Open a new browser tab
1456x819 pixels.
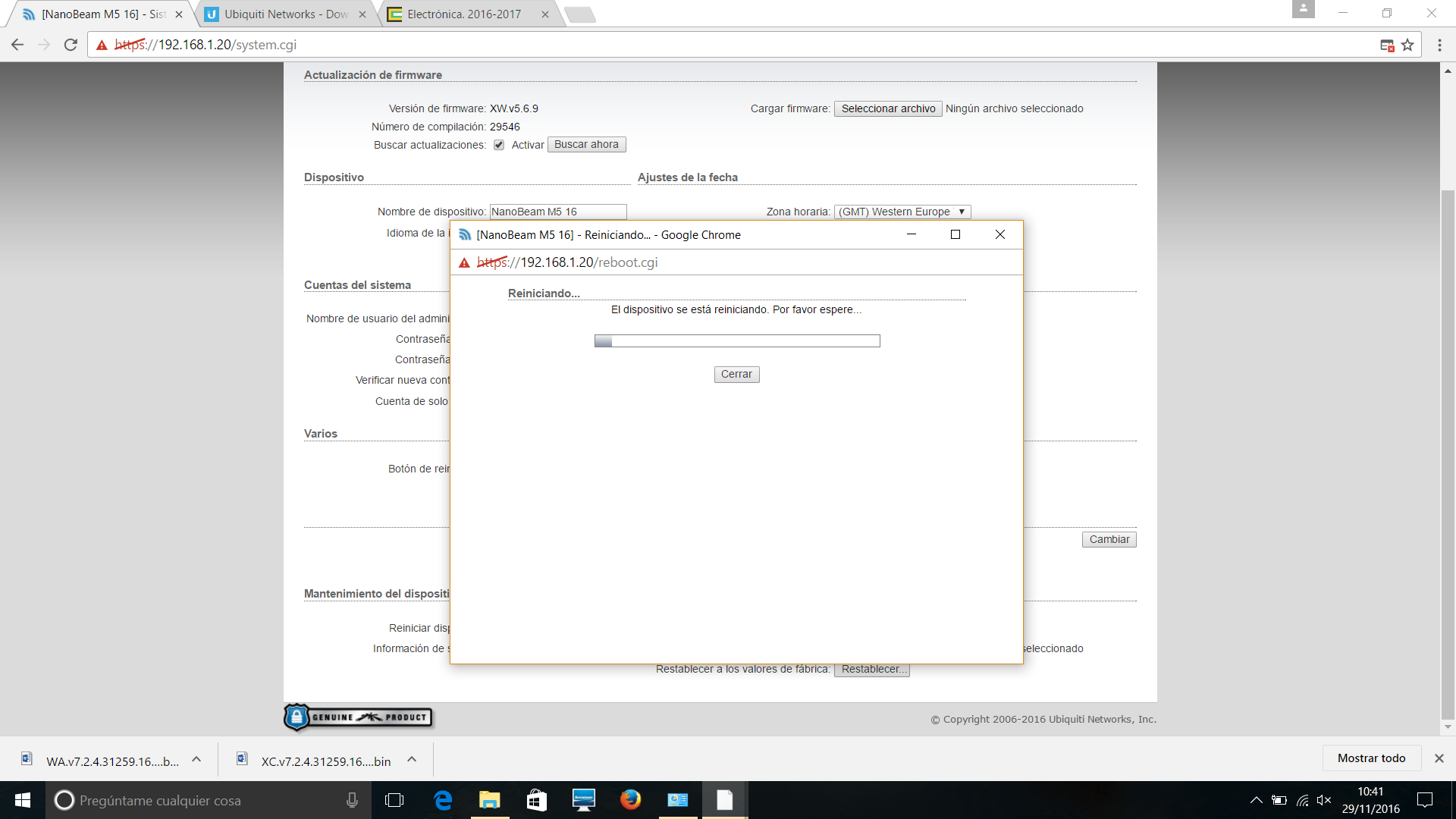[x=580, y=14]
